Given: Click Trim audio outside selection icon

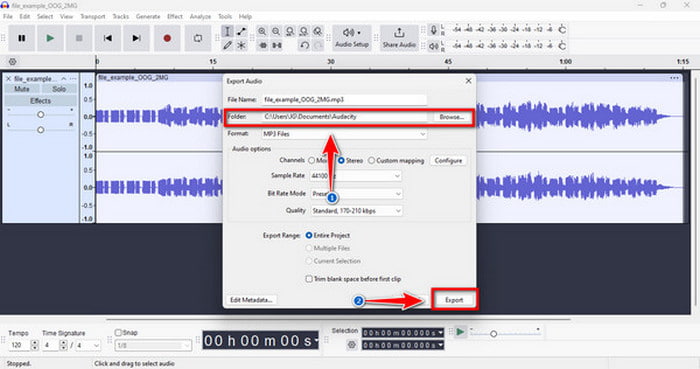Looking at the screenshot, I should (262, 45).
